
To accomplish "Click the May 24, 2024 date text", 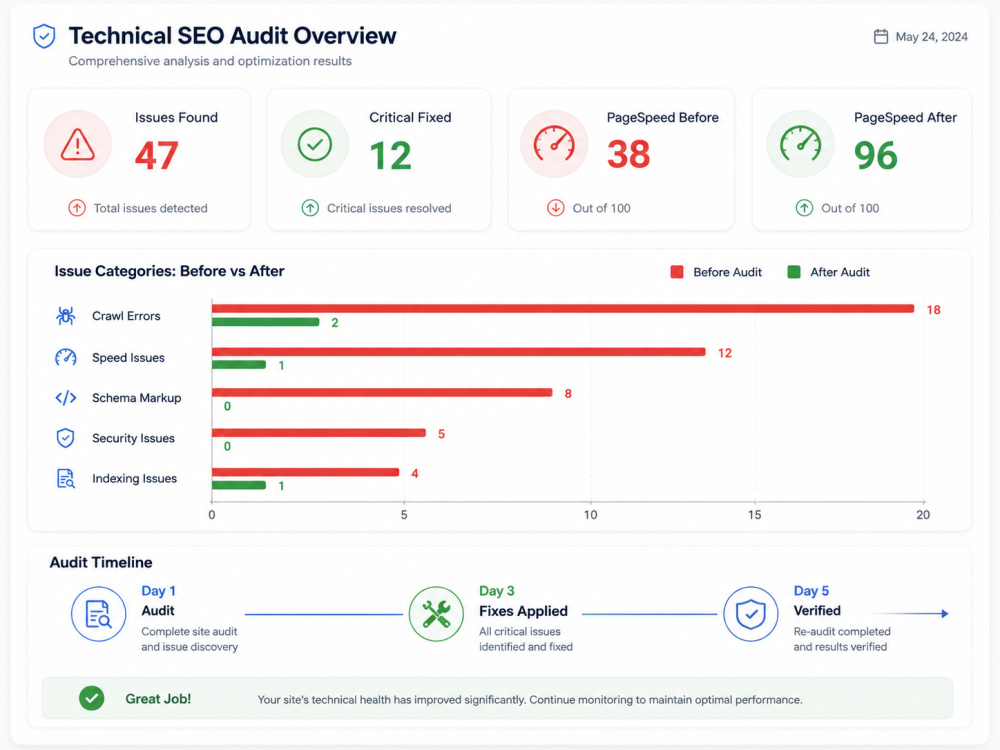I will tap(931, 37).
